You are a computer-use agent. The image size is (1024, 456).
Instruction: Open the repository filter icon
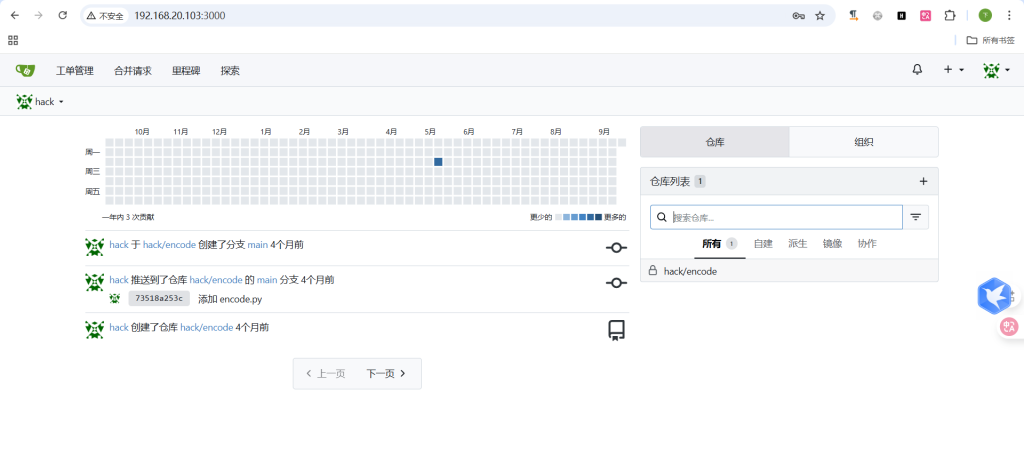(x=915, y=217)
